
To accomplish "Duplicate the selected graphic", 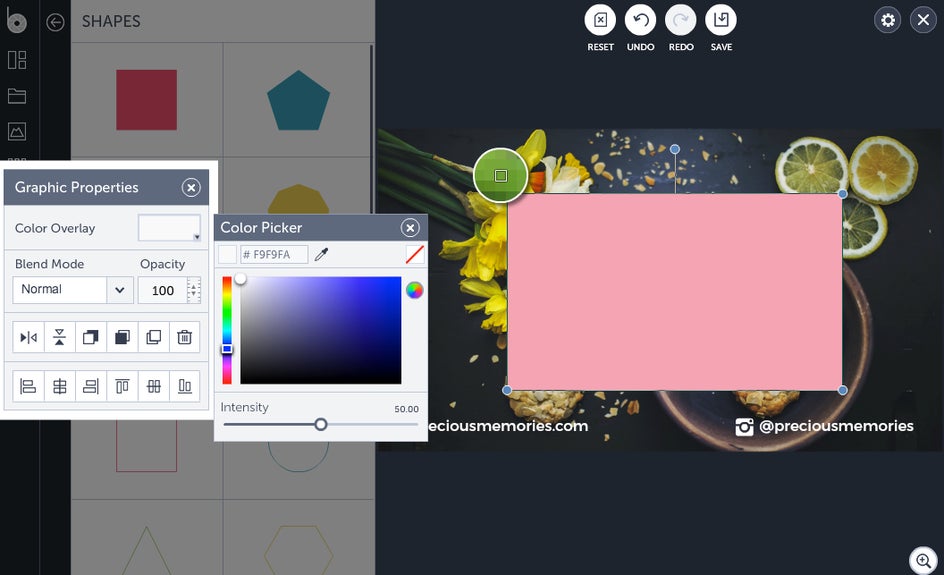I will pos(154,337).
